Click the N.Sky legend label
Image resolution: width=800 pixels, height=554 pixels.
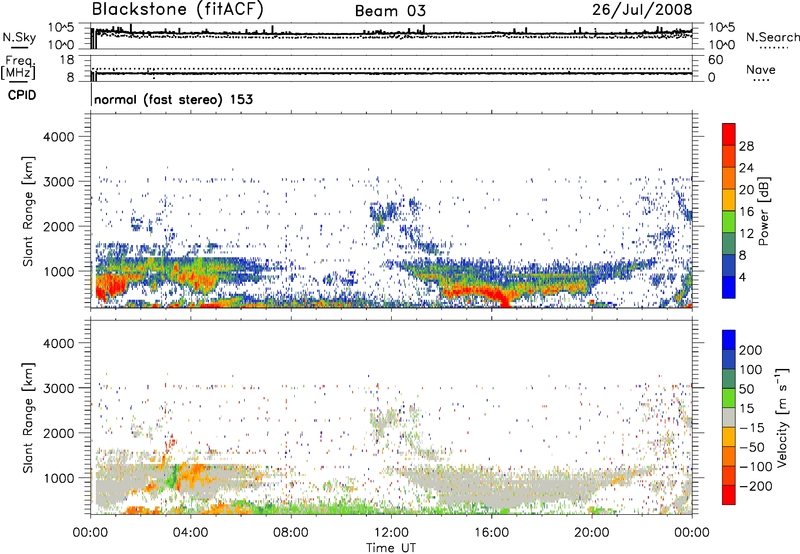coord(19,37)
